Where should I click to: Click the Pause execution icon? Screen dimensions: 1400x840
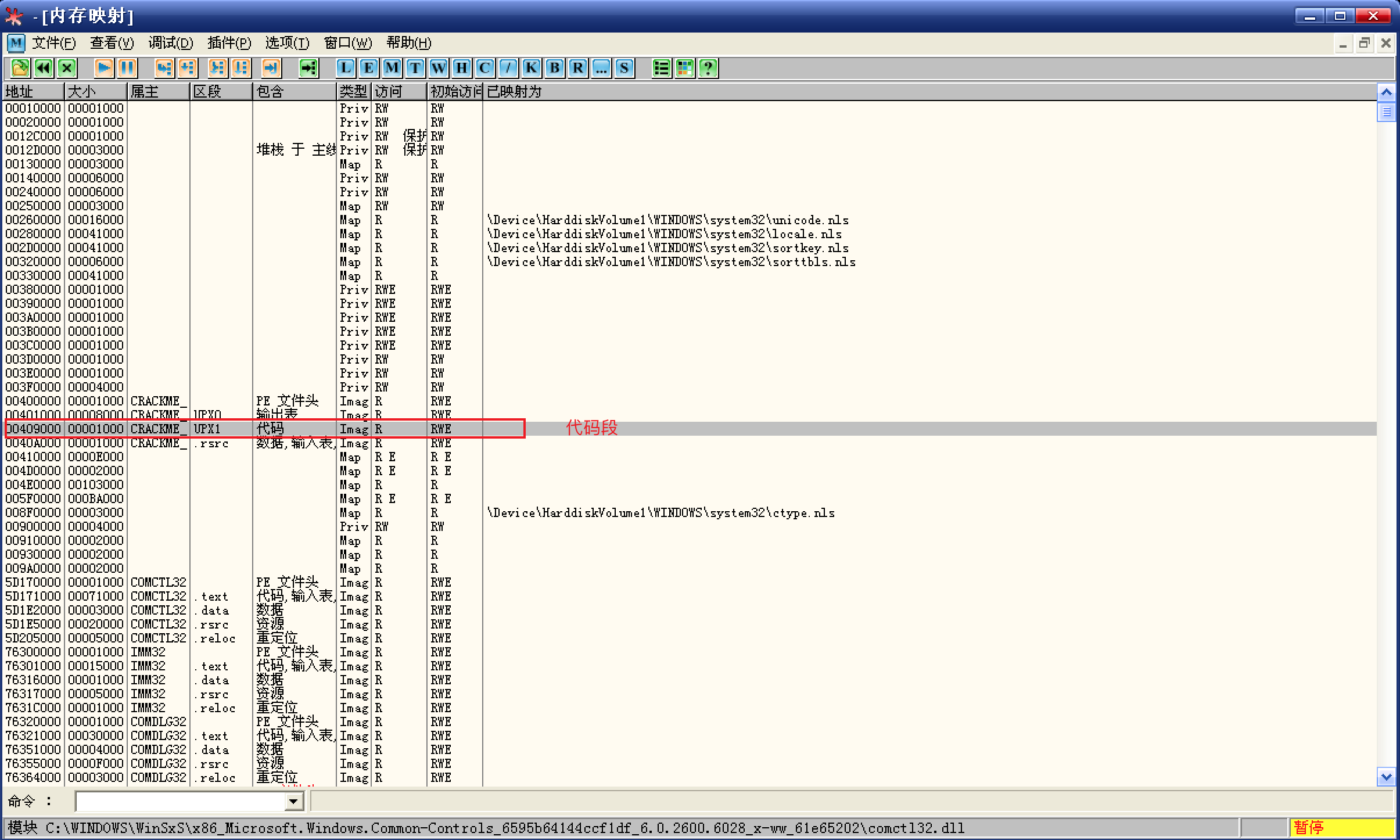pos(127,69)
